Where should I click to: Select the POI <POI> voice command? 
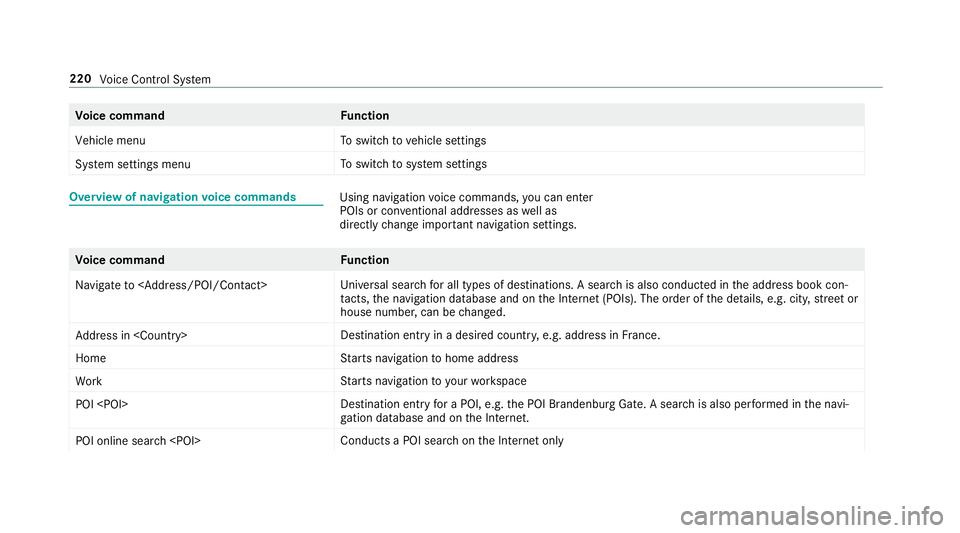102,404
